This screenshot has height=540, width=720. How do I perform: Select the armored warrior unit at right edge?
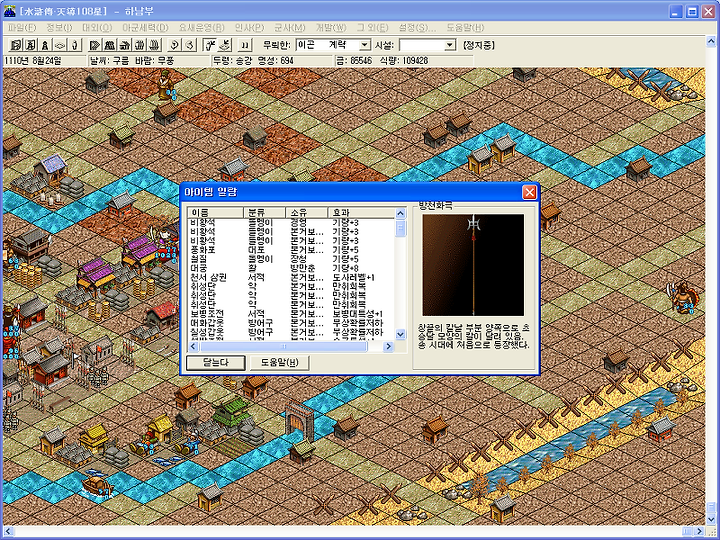click(x=683, y=296)
